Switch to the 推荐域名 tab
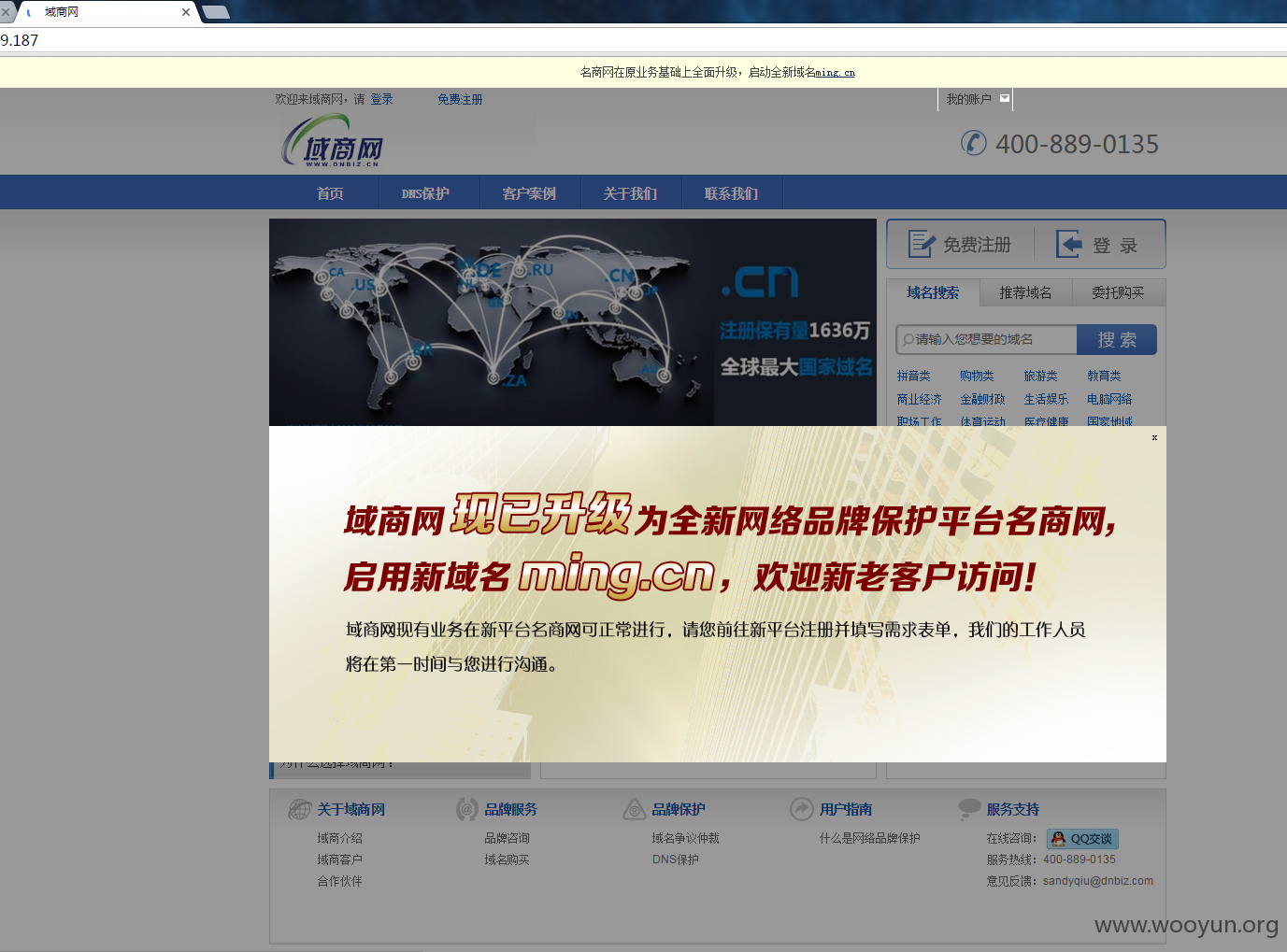 tap(1025, 292)
